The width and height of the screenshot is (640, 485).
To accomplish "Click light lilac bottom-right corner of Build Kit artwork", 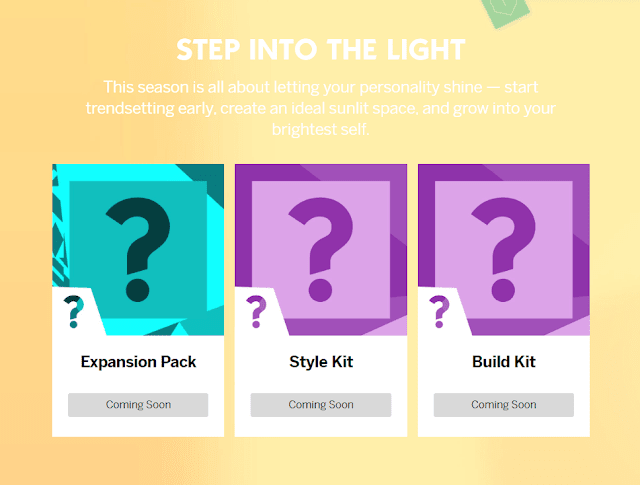I will pyautogui.click(x=573, y=326).
